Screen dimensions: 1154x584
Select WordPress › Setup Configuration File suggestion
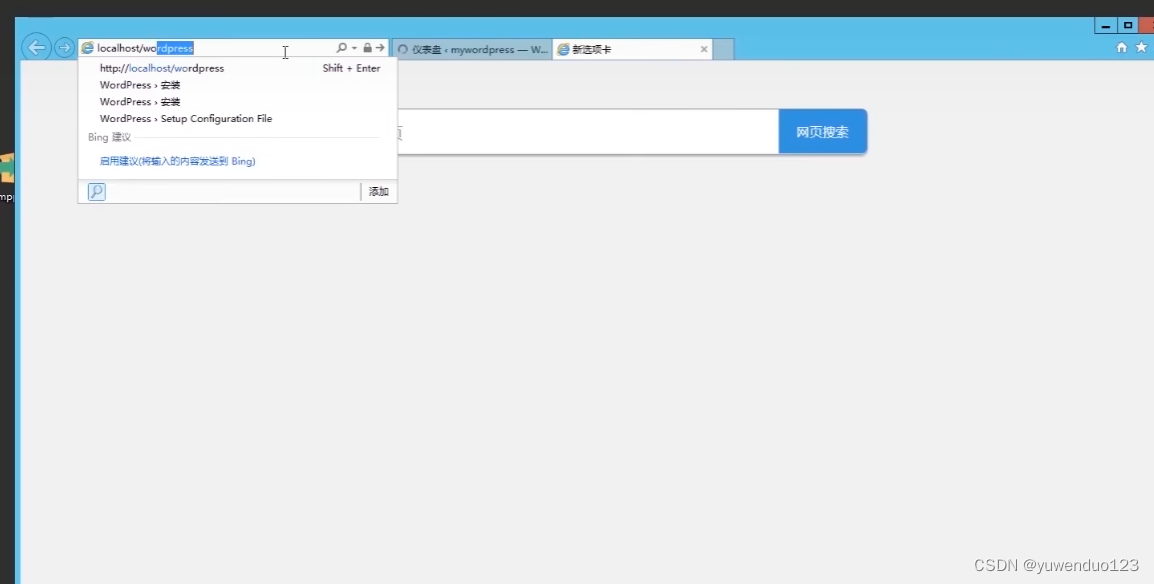[238, 118]
